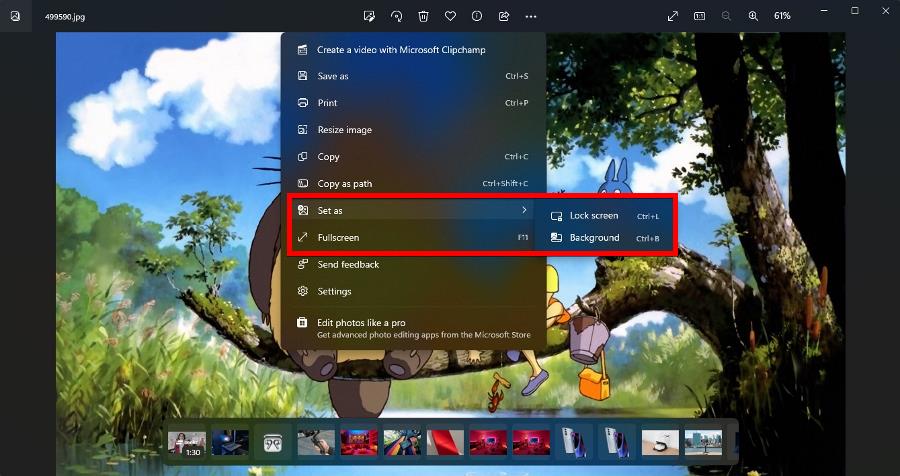Viewport: 900px width, 476px height.
Task: Open Settings from the context menu
Action: click(413, 291)
